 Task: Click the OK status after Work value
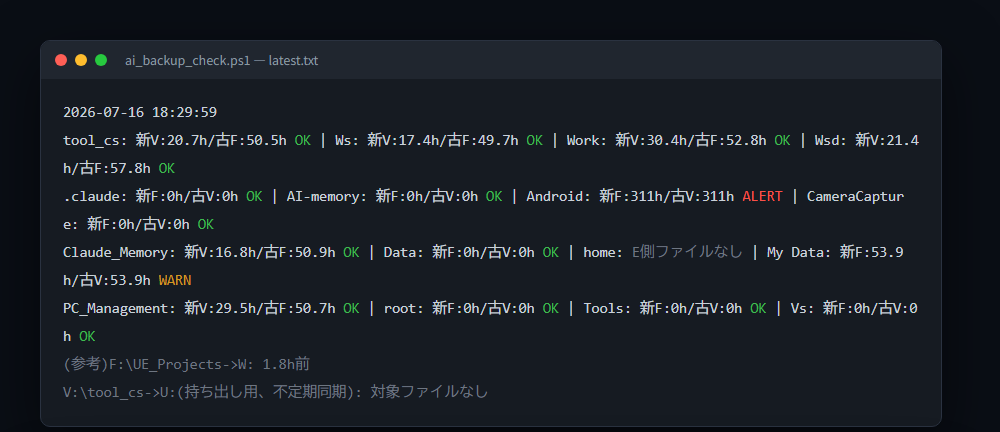pyautogui.click(x=783, y=140)
